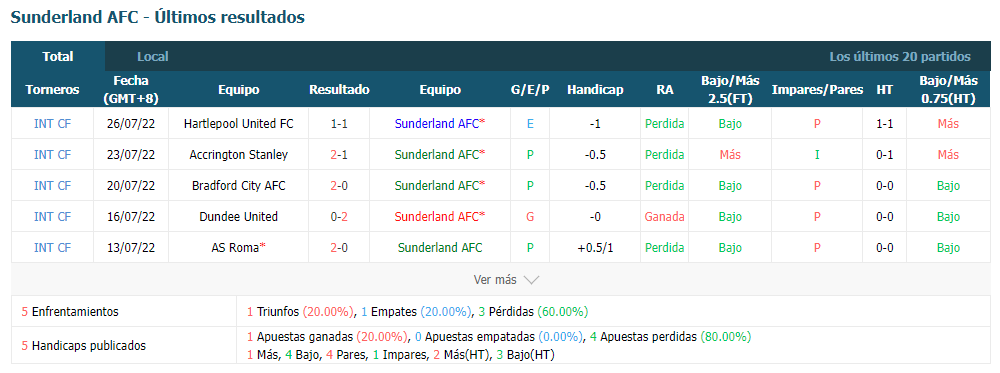Click the Impares/Pares column header
Screen dimensions: 1000x373
[x=817, y=90]
